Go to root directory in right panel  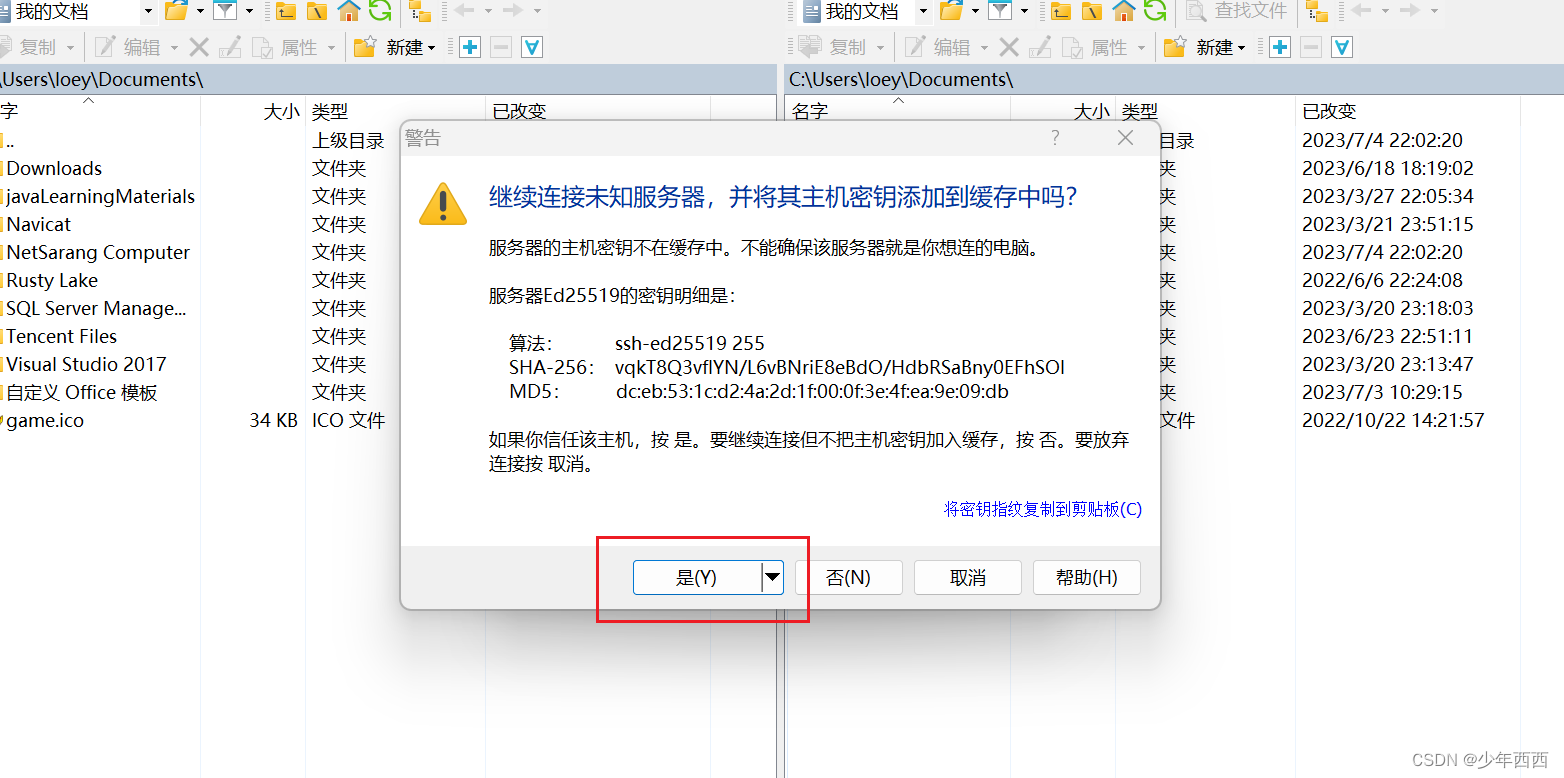click(x=1093, y=11)
